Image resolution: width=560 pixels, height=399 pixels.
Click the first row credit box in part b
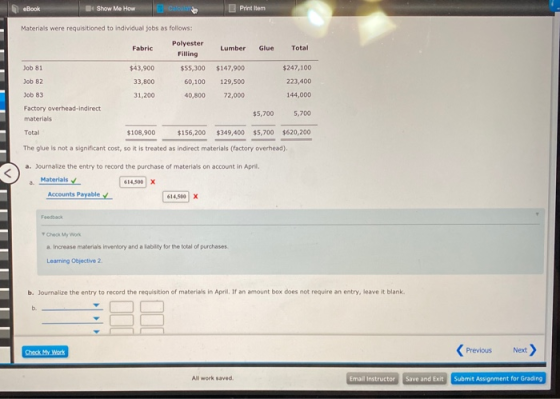coord(152,307)
